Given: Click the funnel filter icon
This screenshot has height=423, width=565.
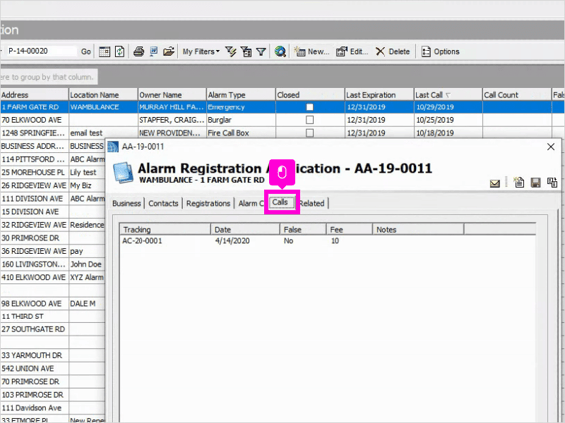Looking at the screenshot, I should pyautogui.click(x=261, y=52).
